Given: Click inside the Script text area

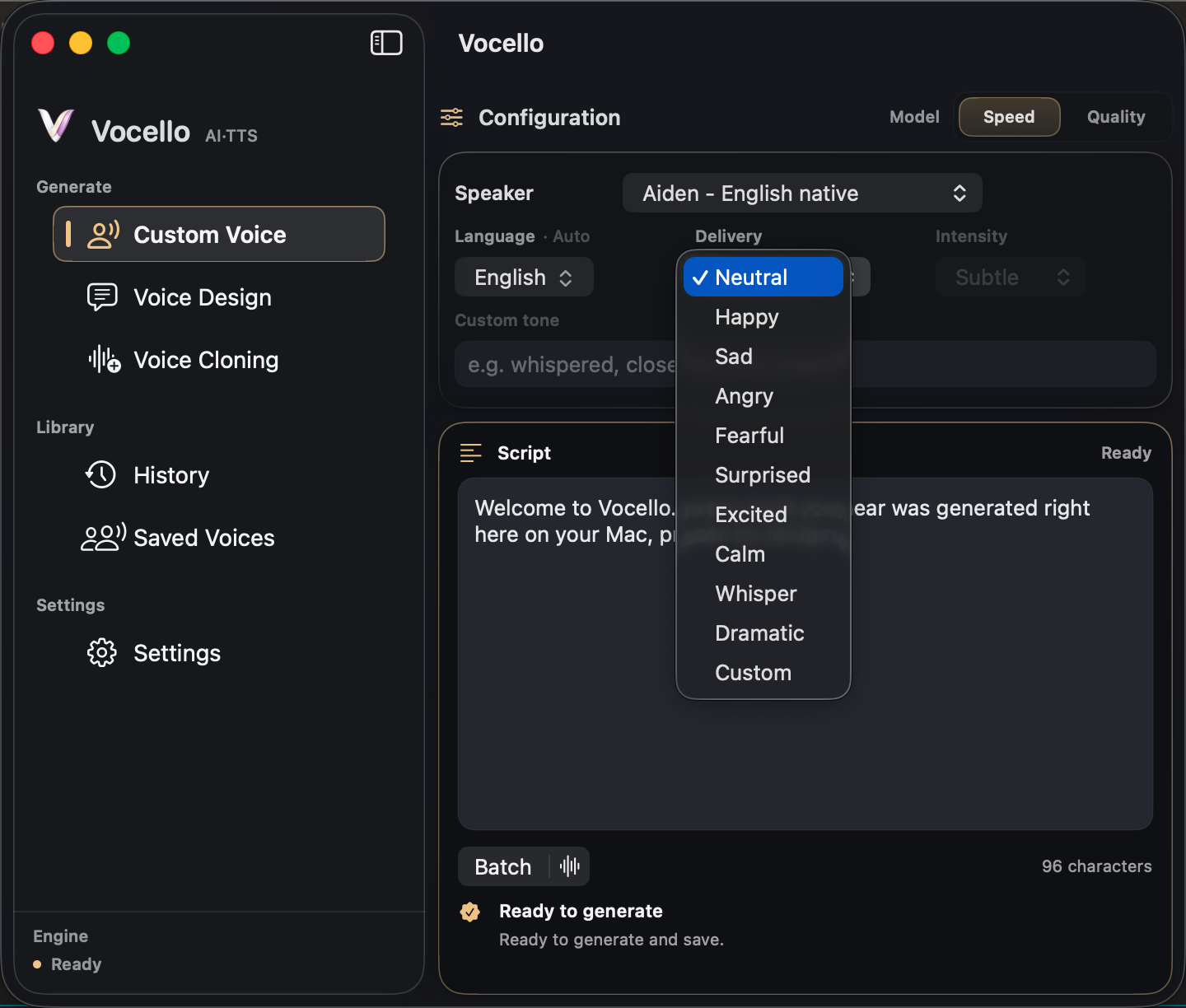Looking at the screenshot, I should click(x=805, y=654).
